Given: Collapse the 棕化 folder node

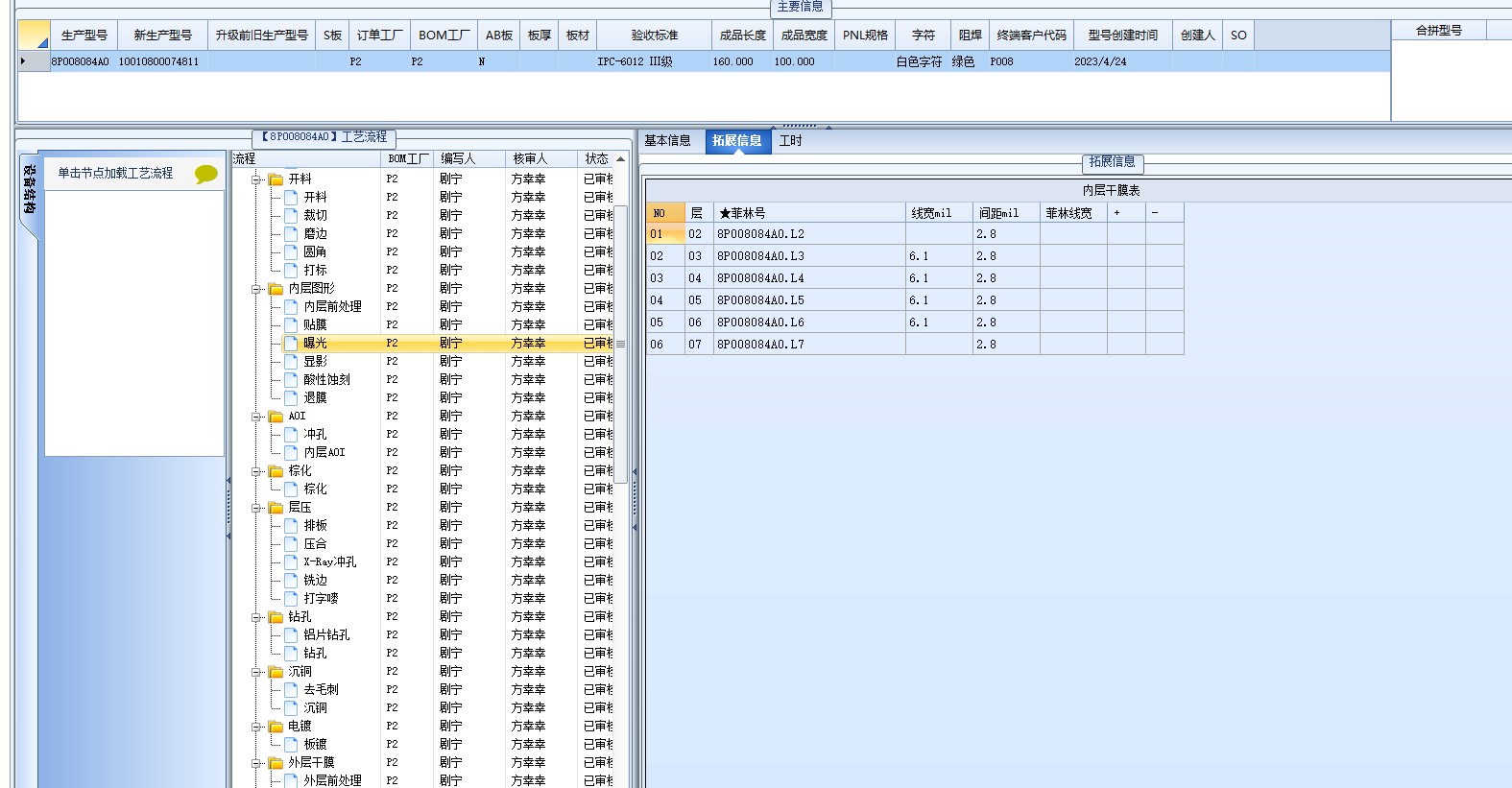Looking at the screenshot, I should tap(256, 471).
